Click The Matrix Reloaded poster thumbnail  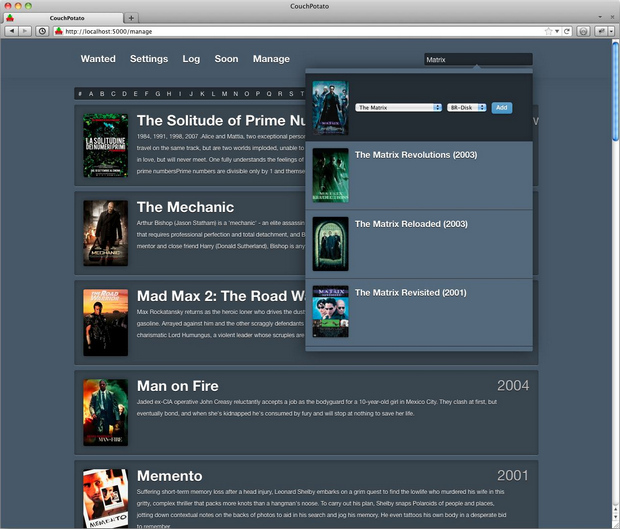click(x=331, y=244)
